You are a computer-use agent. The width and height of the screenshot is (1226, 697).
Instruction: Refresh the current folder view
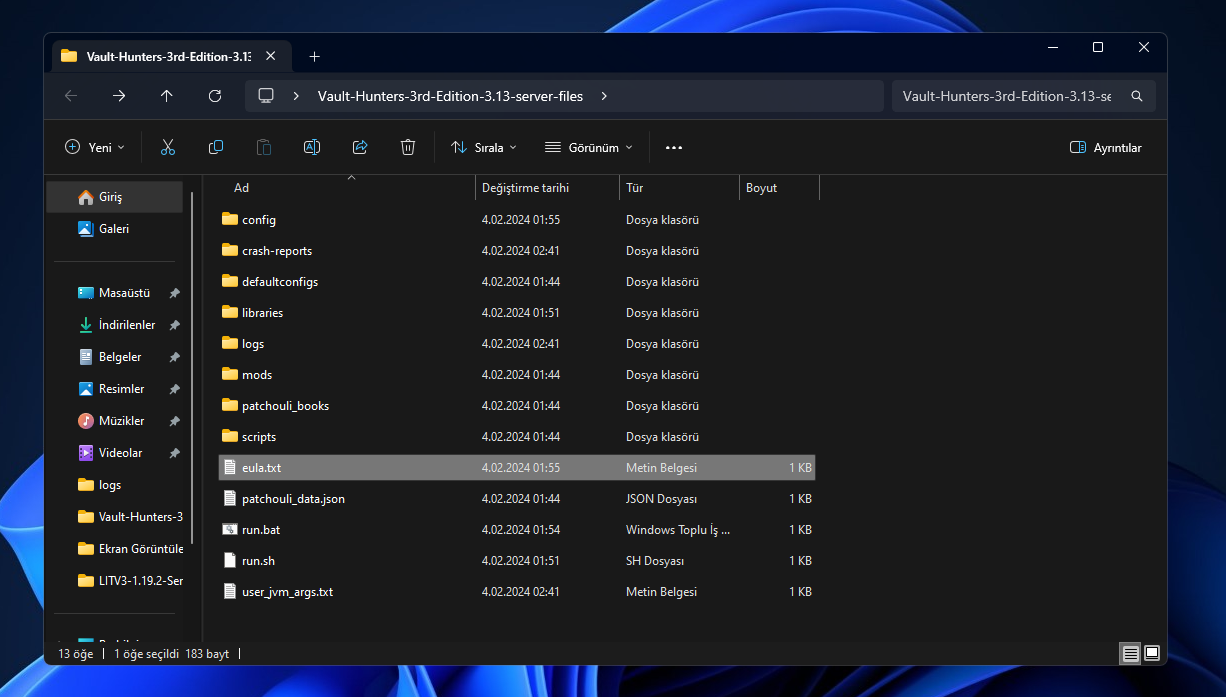[x=215, y=96]
